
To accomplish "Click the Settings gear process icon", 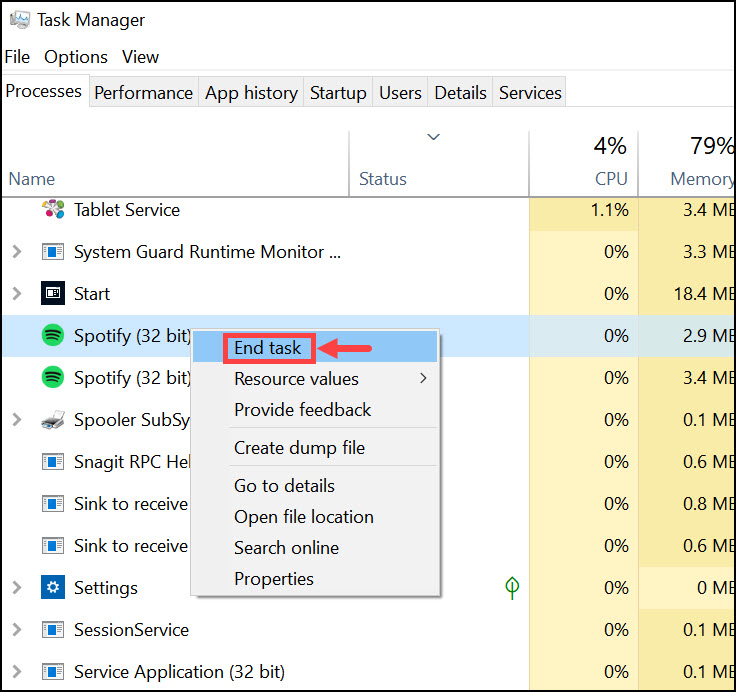I will point(53,588).
